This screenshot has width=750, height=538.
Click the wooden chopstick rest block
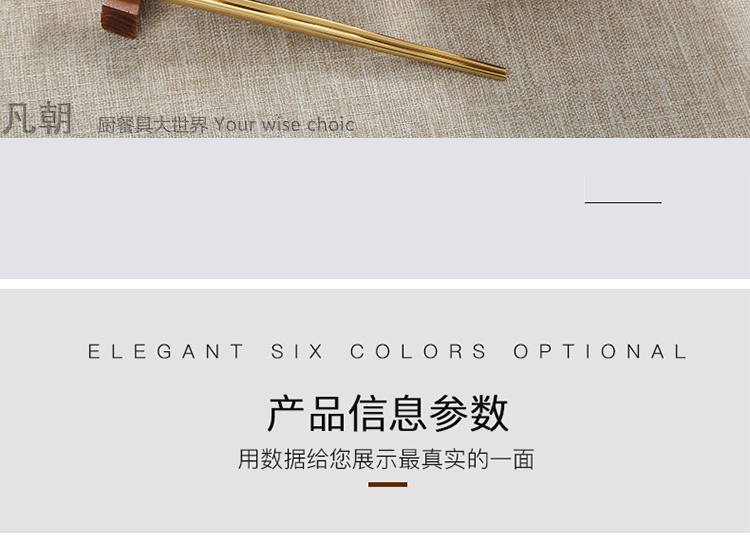coord(121,17)
